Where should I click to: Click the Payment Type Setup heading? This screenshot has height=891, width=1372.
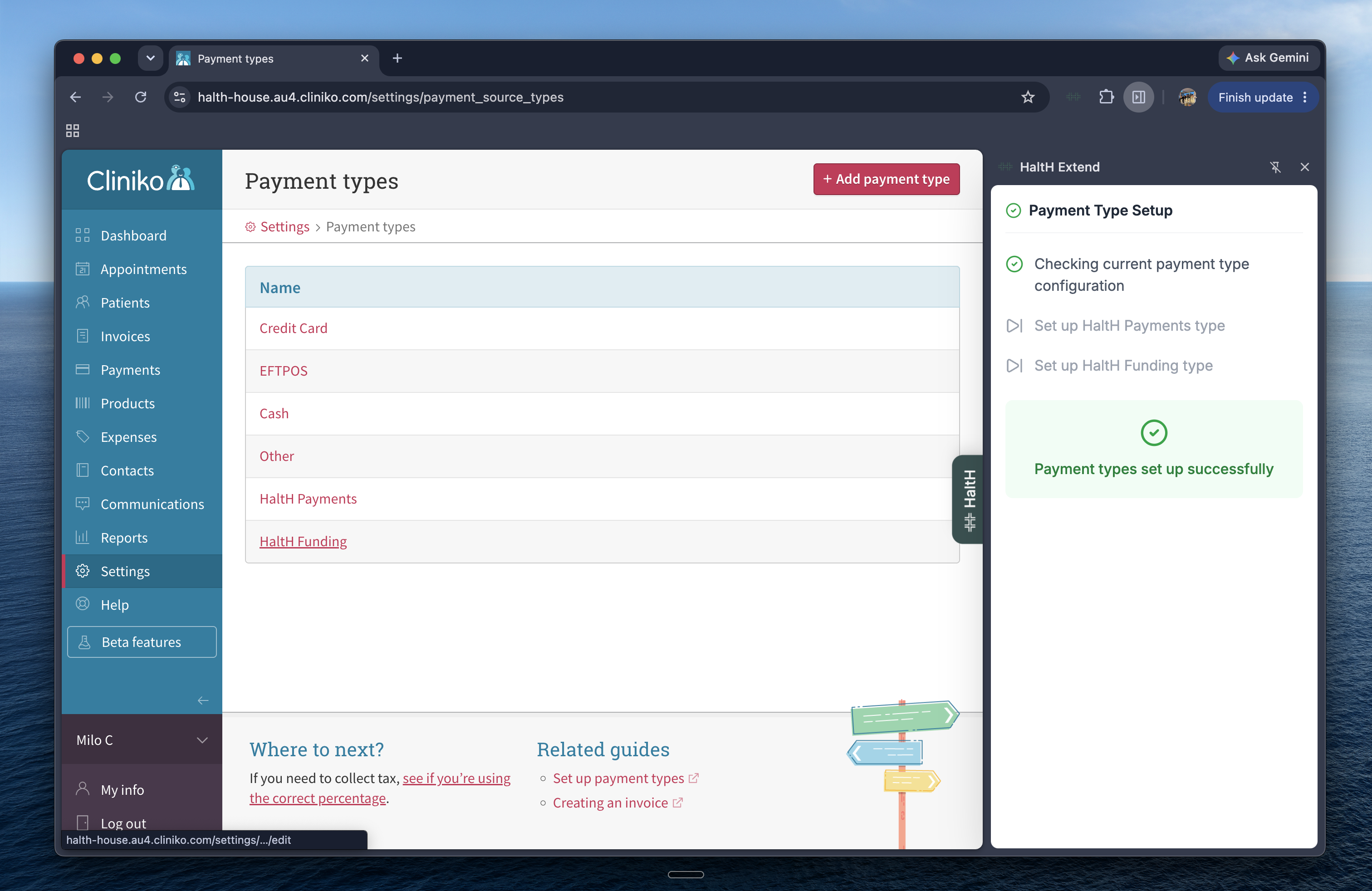click(x=1100, y=211)
